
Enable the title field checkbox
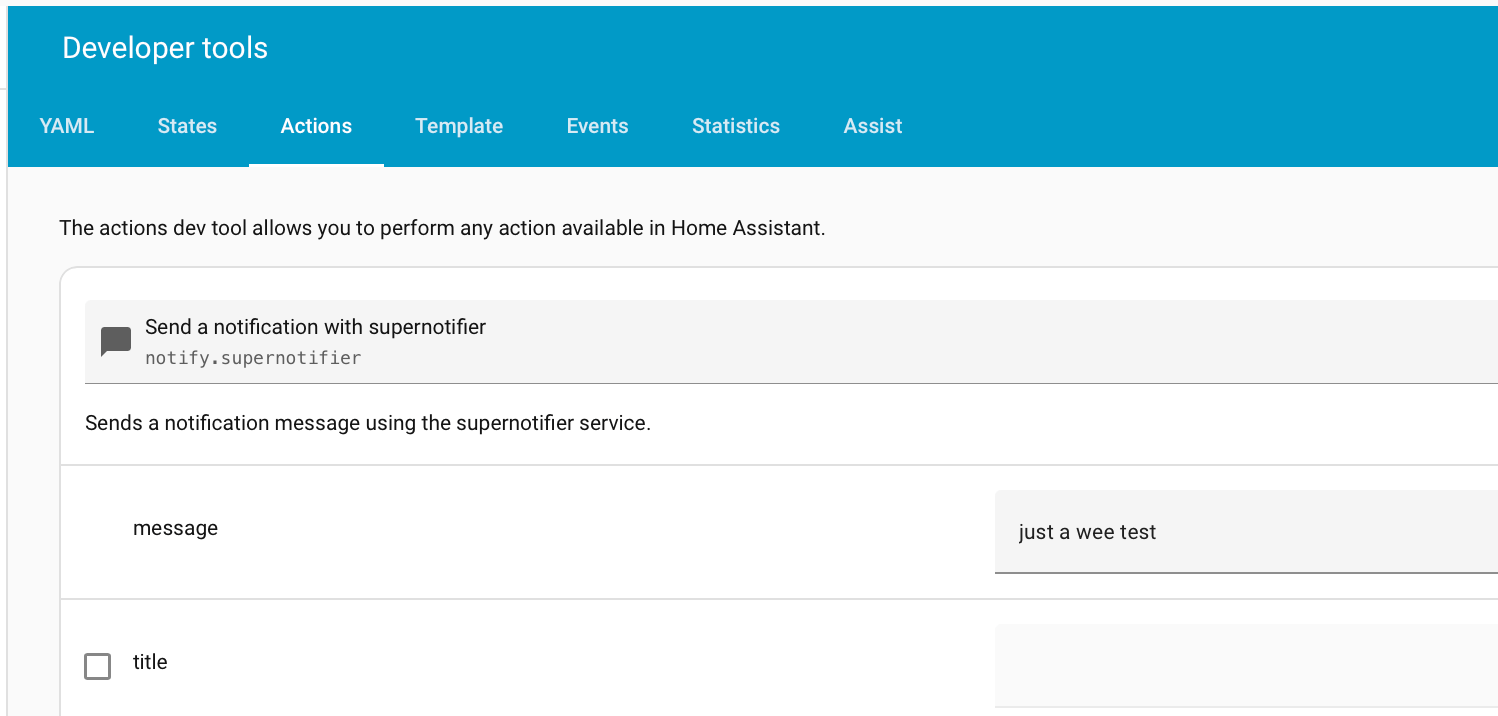pyautogui.click(x=97, y=666)
